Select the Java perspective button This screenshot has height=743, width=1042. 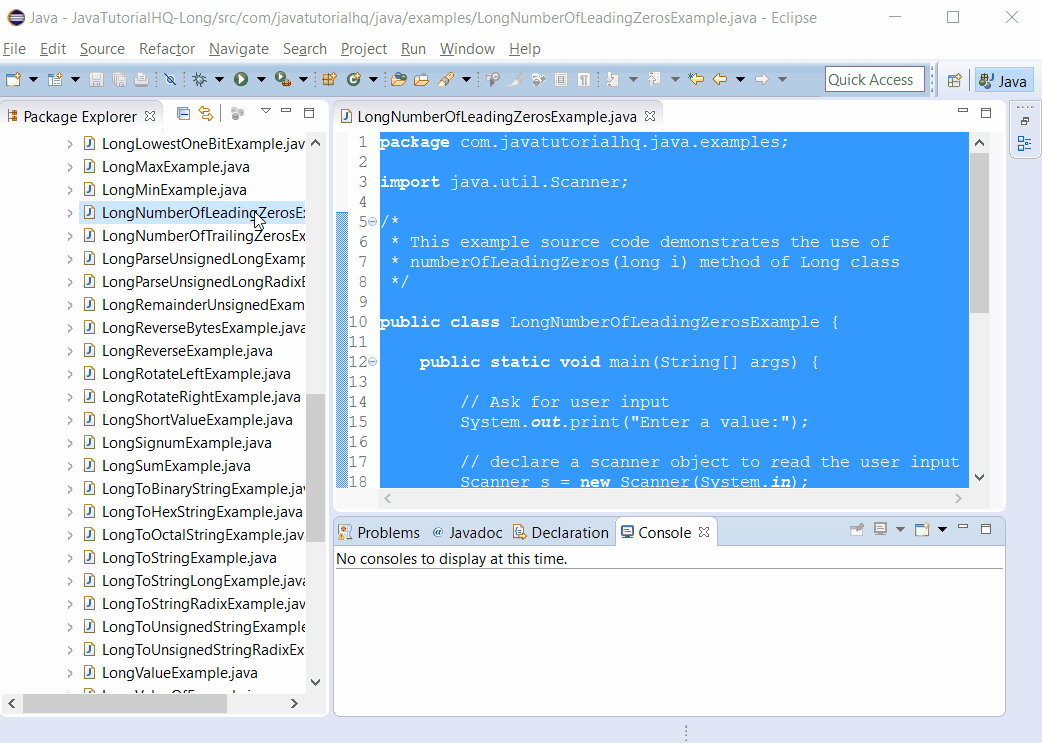pos(1004,80)
